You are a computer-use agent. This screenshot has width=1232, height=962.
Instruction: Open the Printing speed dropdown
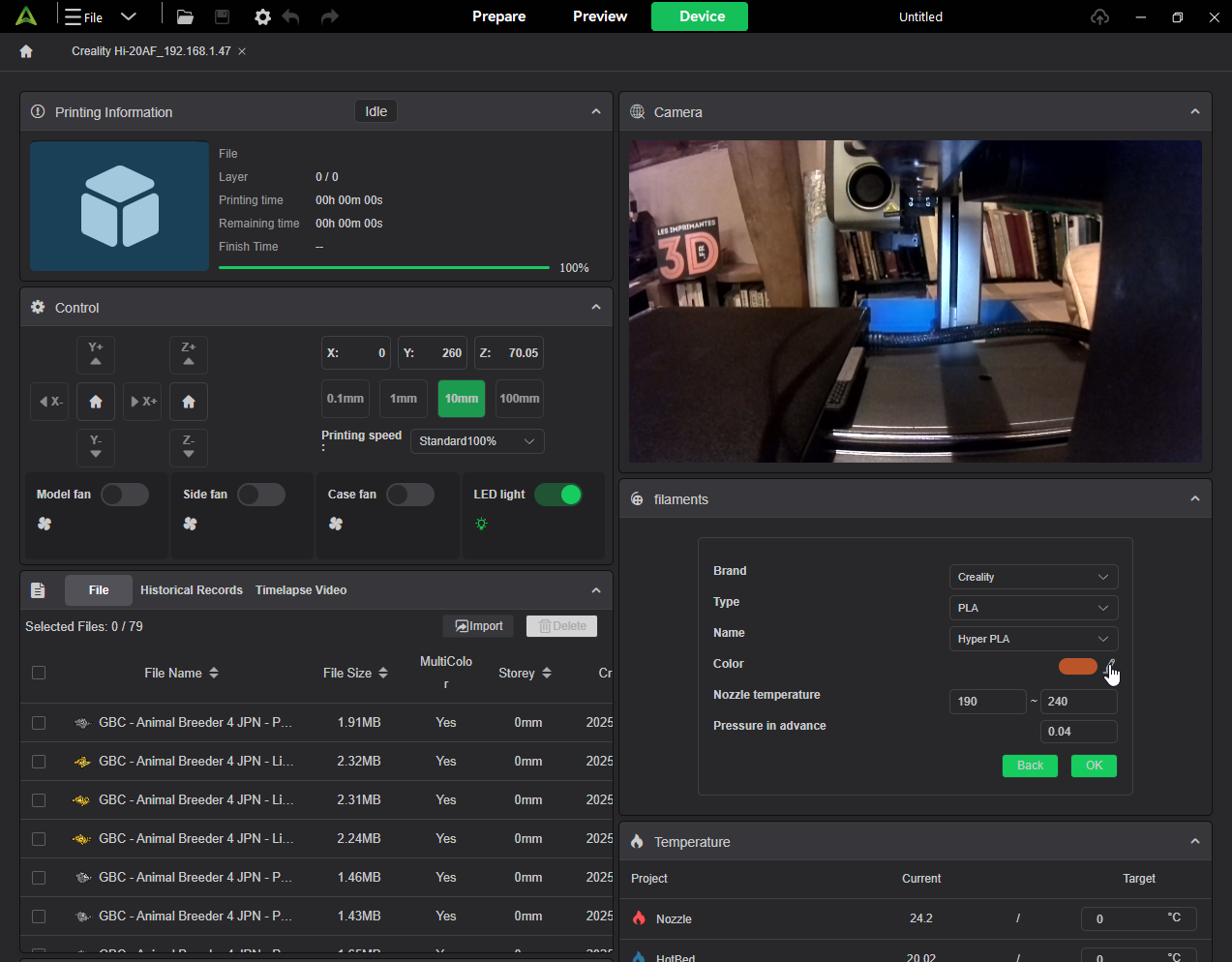[x=477, y=441]
